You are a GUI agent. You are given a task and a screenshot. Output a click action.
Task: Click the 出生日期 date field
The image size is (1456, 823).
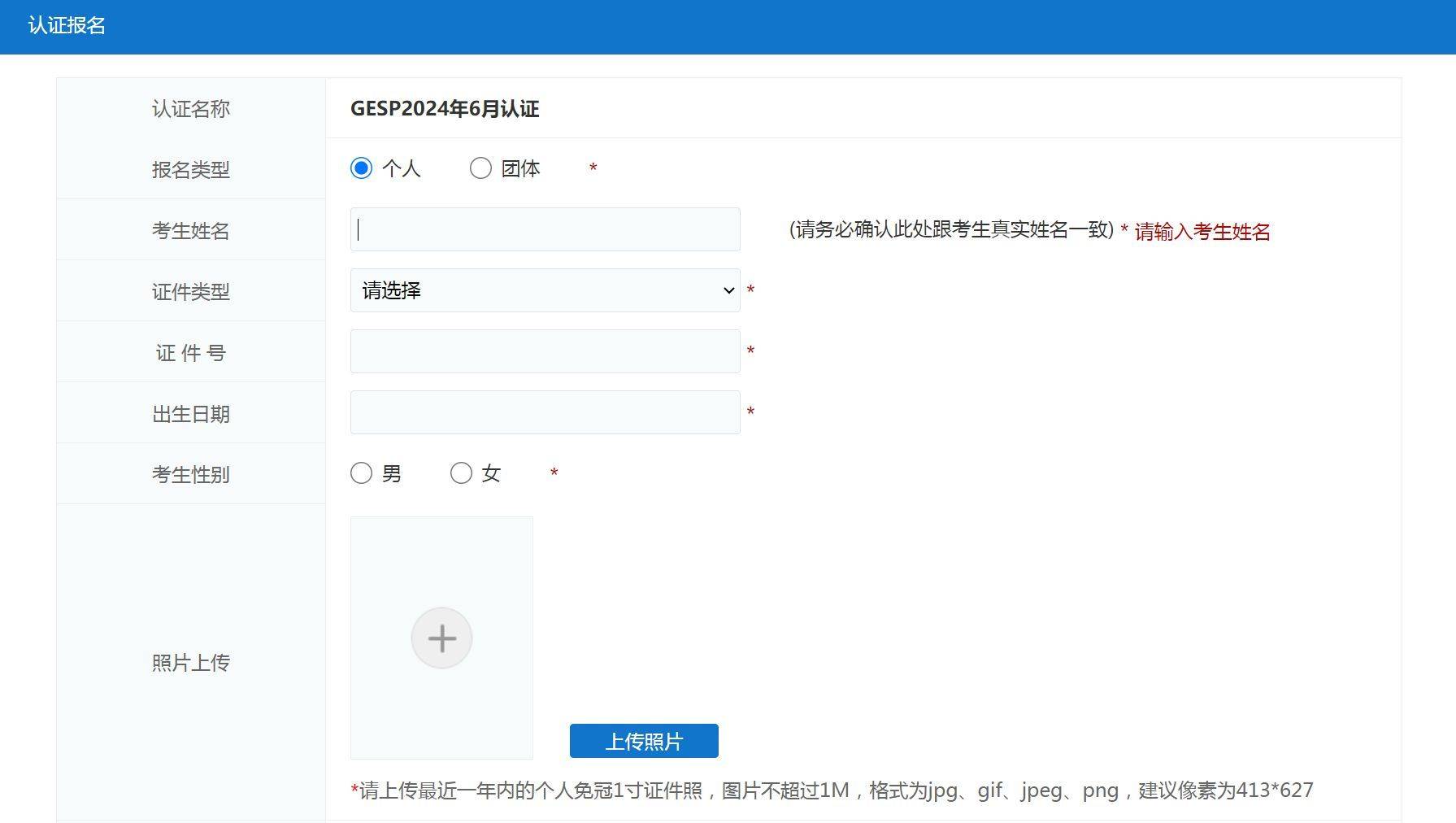point(545,412)
